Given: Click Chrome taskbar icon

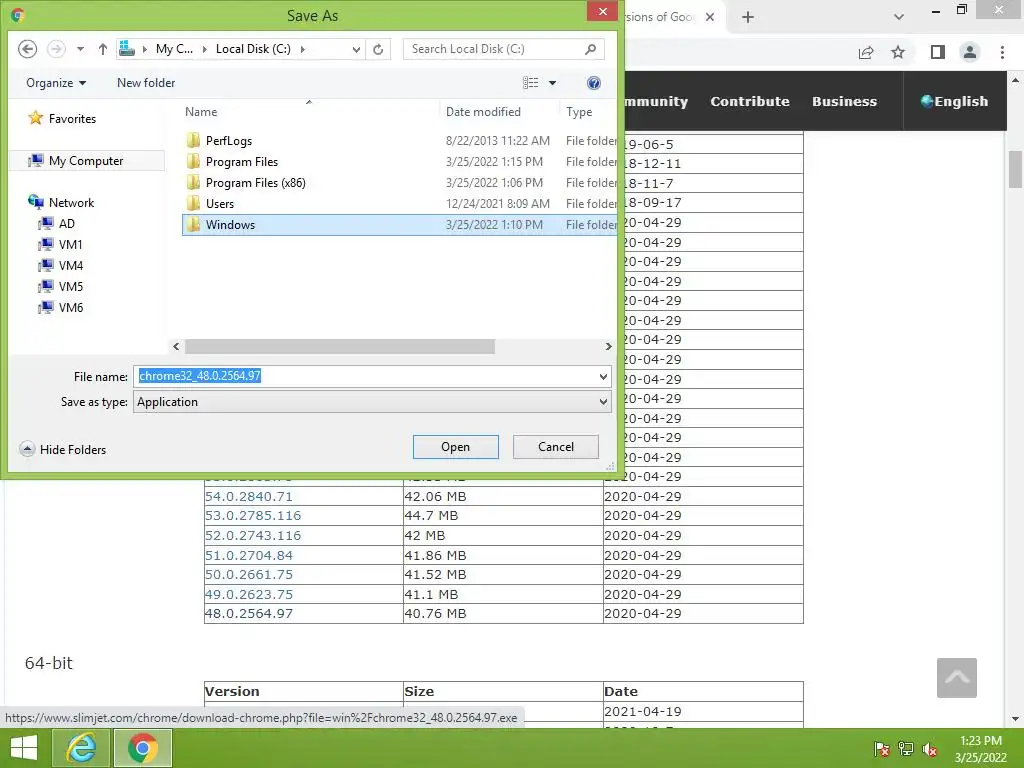Looking at the screenshot, I should click(x=143, y=748).
